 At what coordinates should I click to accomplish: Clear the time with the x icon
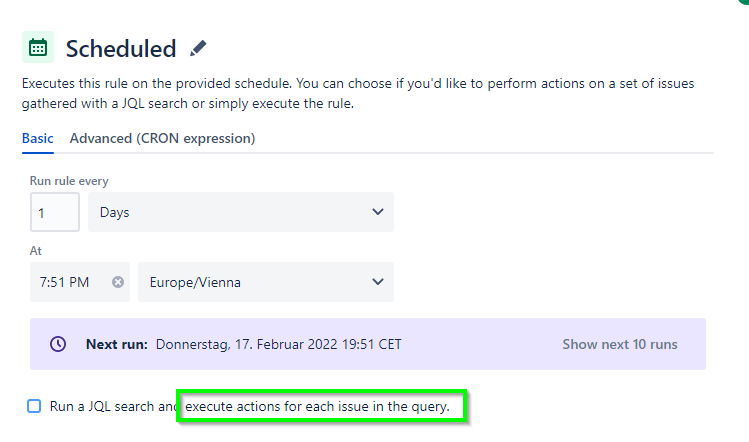(118, 282)
